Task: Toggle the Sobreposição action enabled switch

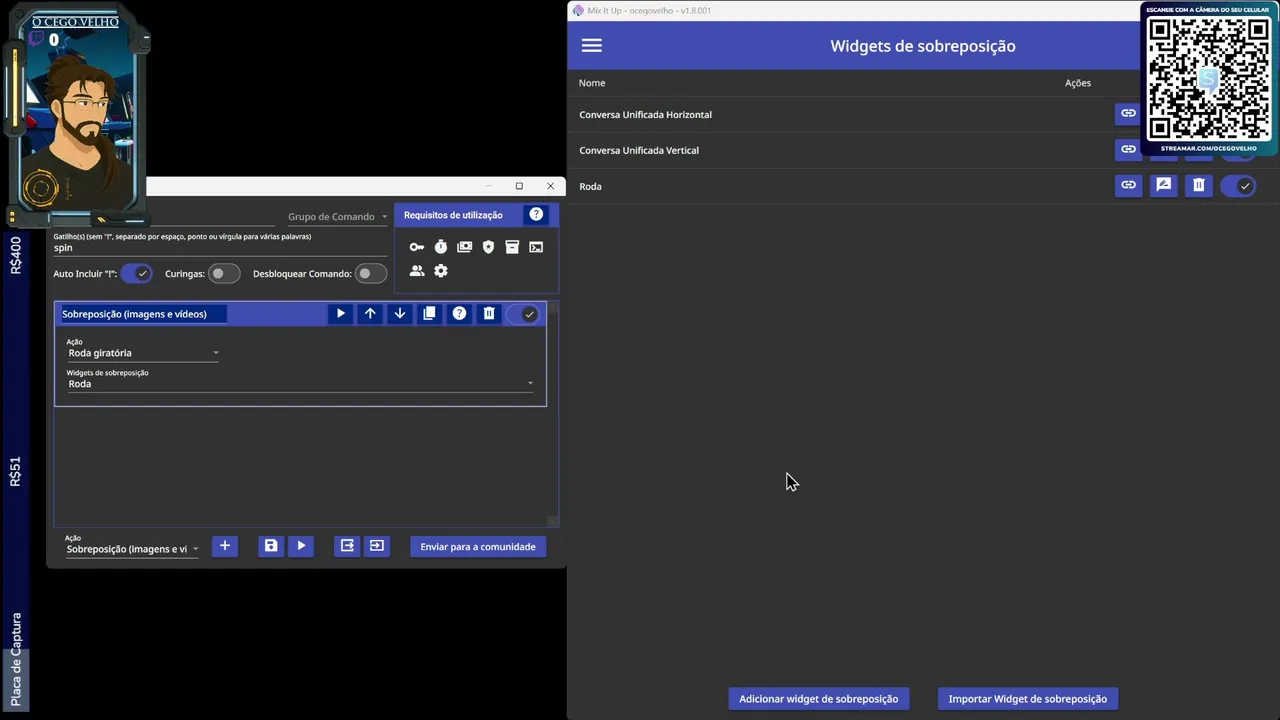Action: click(523, 314)
